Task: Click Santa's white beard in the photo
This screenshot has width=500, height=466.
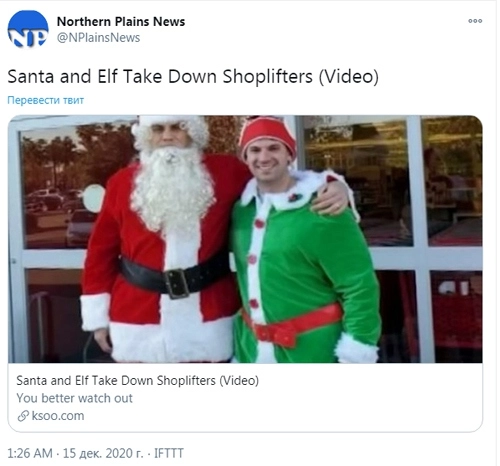Action: click(x=172, y=188)
